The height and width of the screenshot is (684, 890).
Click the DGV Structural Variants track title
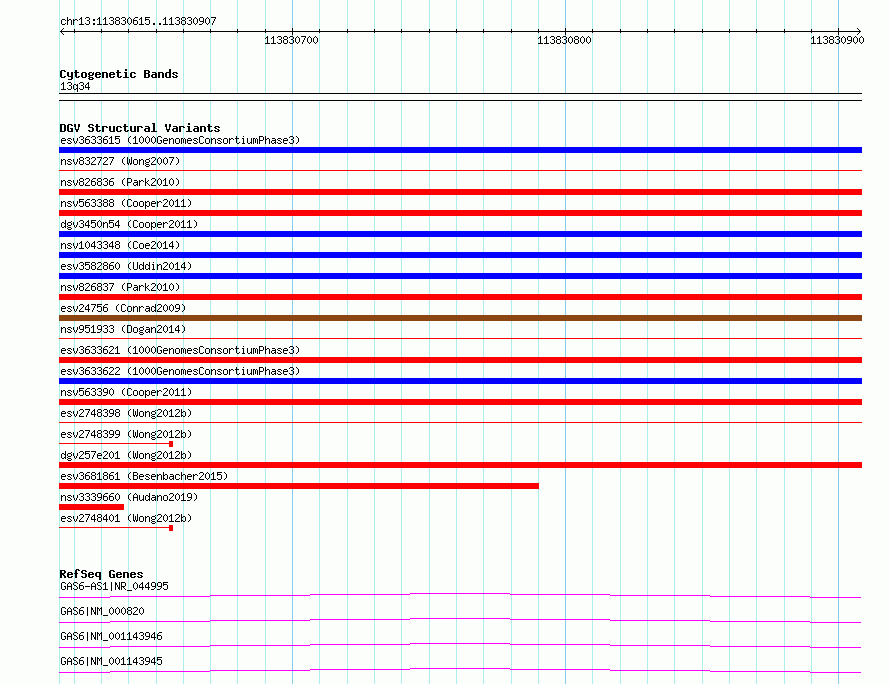140,128
